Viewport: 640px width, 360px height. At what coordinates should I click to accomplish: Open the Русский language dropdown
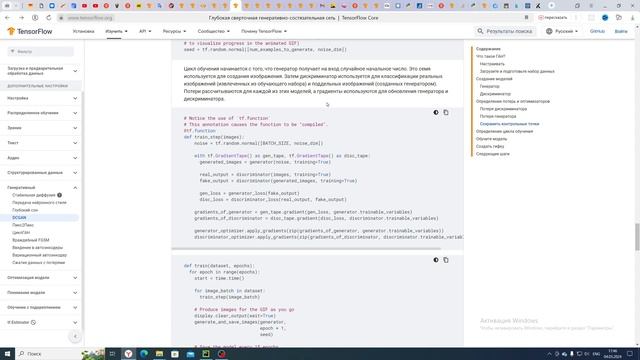pyautogui.click(x=566, y=31)
